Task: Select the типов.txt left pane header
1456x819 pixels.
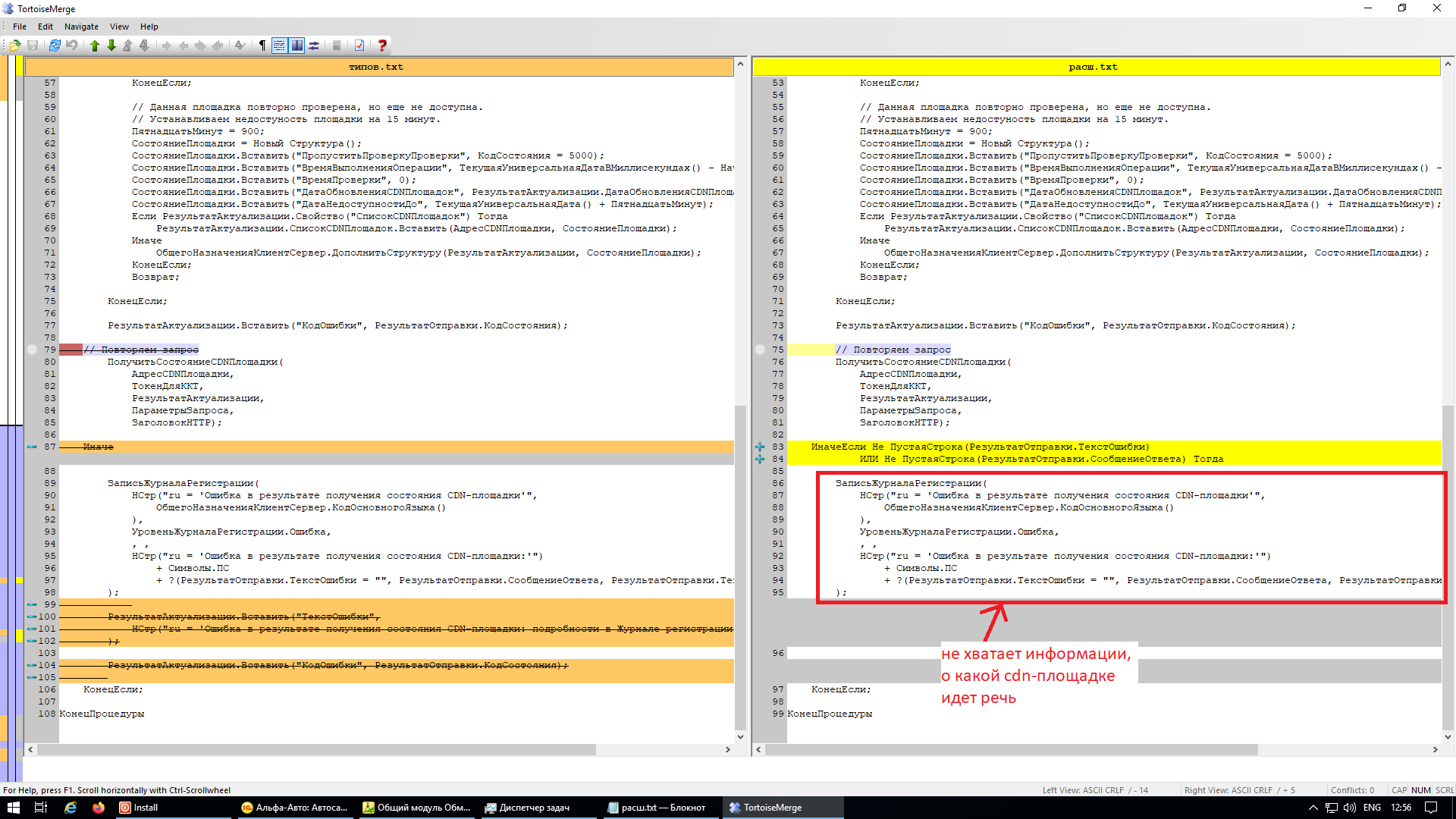Action: pos(378,67)
